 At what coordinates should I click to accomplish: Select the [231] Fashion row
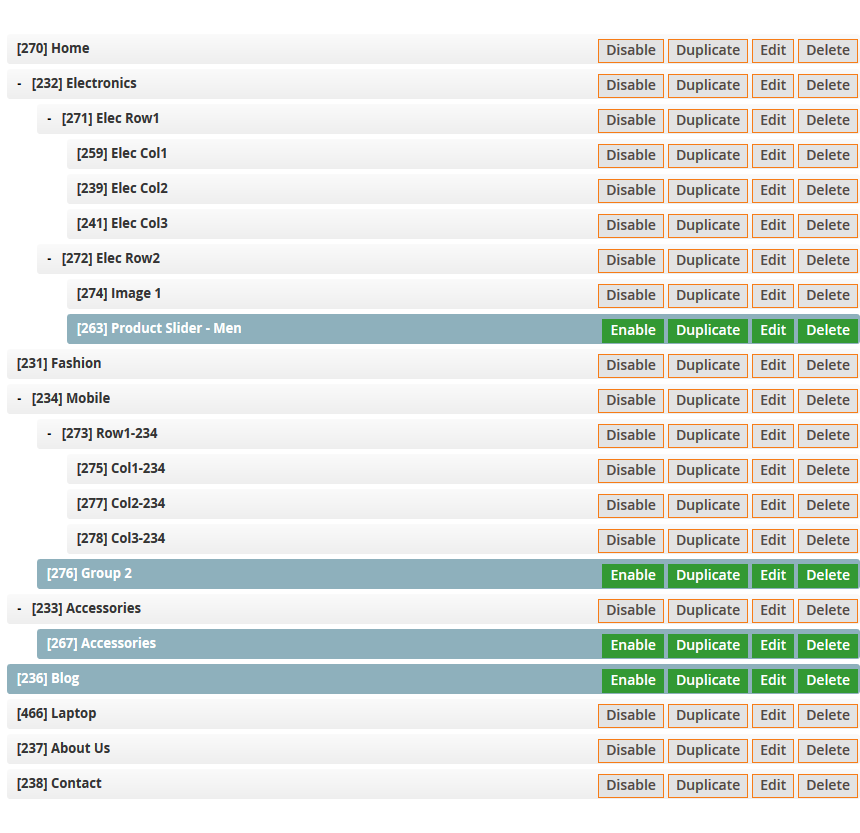pos(300,364)
